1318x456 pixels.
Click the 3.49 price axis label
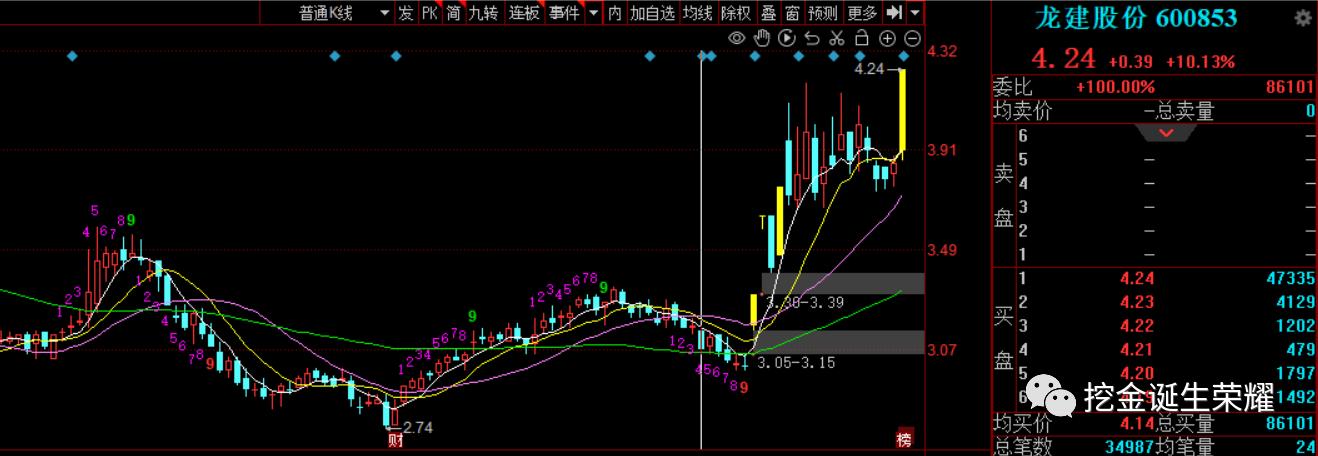click(943, 250)
